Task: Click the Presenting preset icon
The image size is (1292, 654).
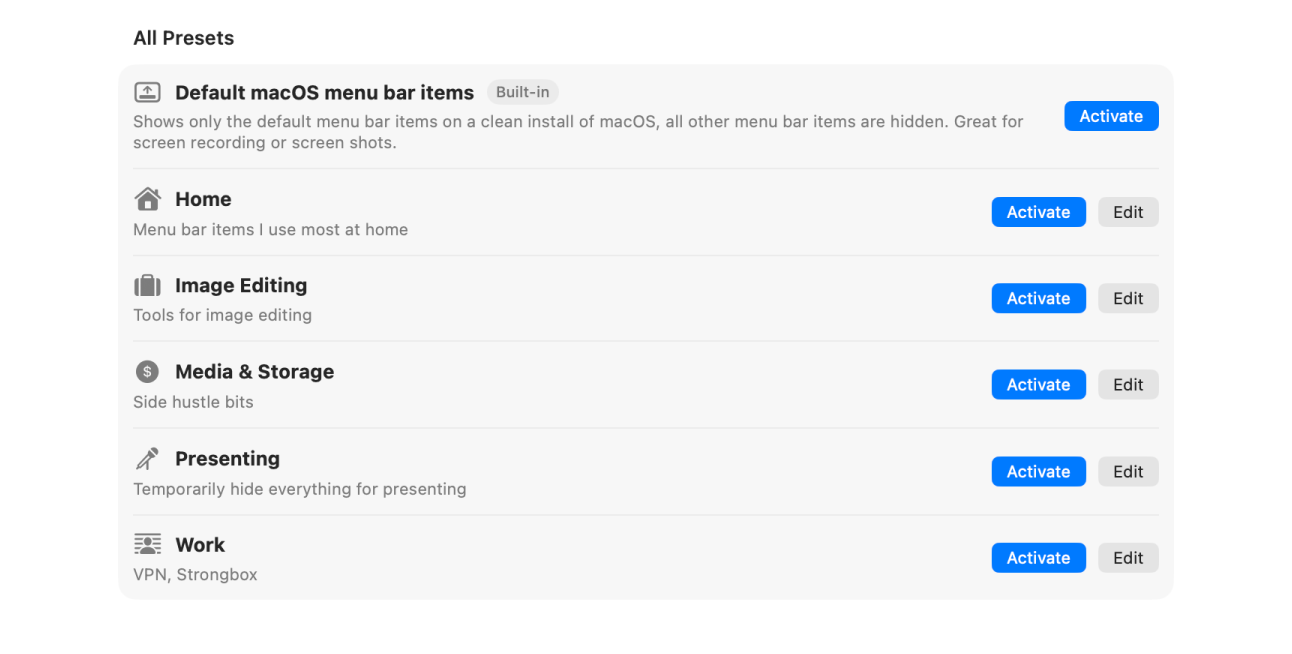Action: 147,459
